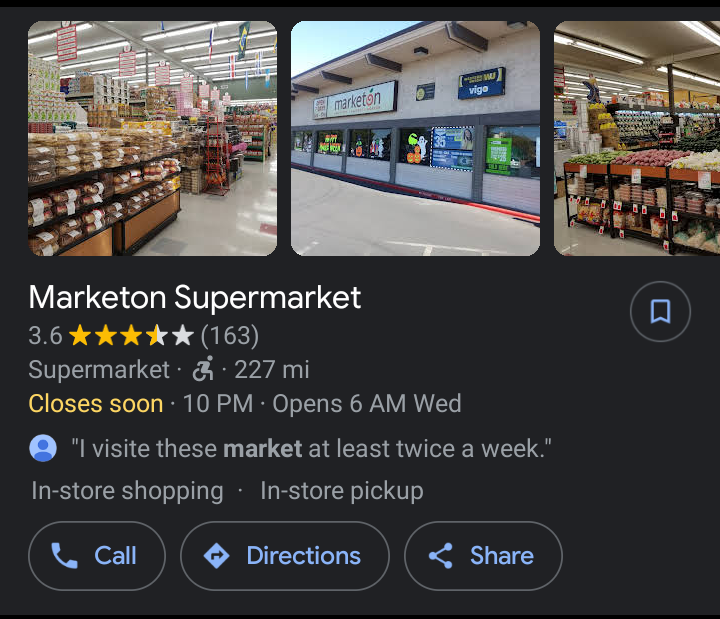This screenshot has width=720, height=619.
Task: Tap the share icon
Action: tap(441, 556)
